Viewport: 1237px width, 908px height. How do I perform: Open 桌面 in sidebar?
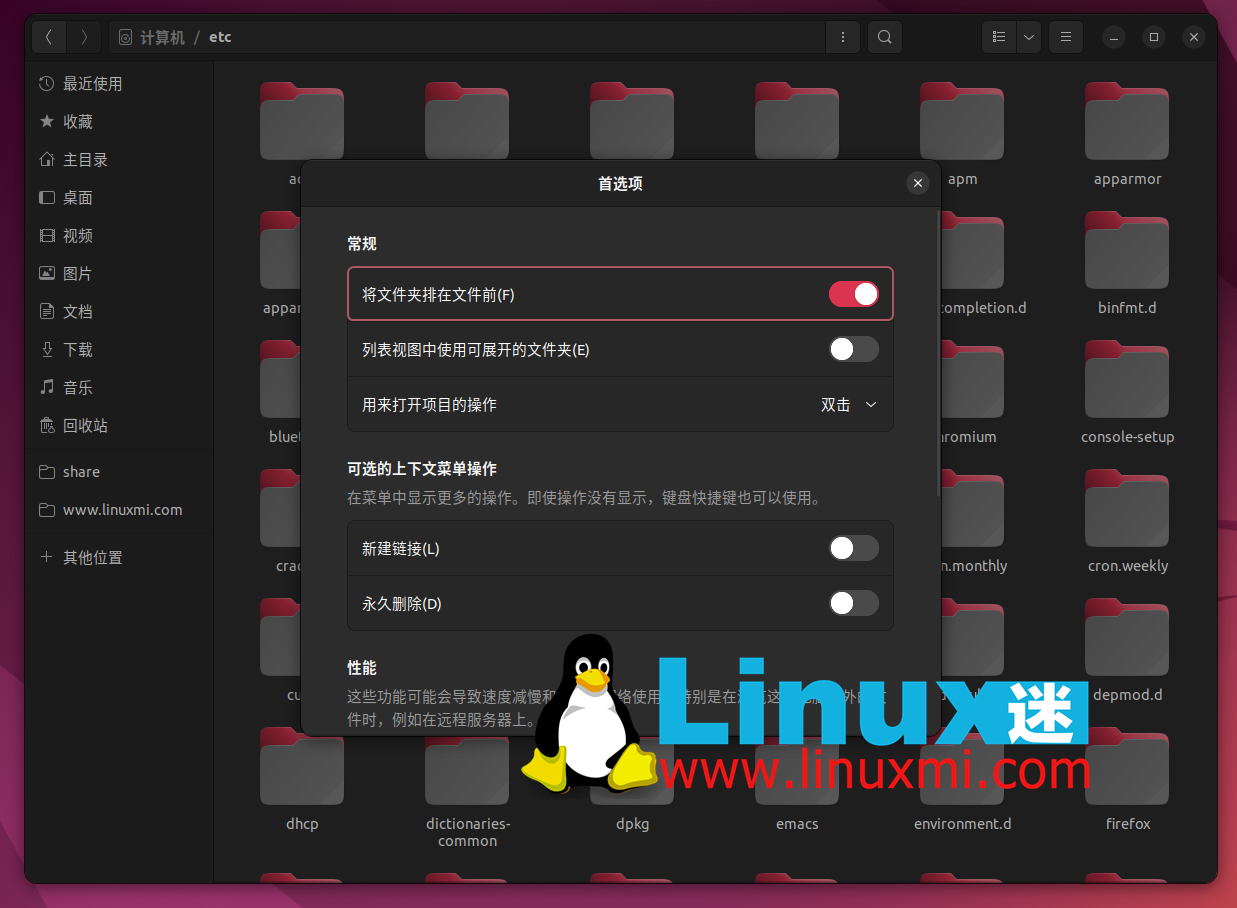pos(119,198)
